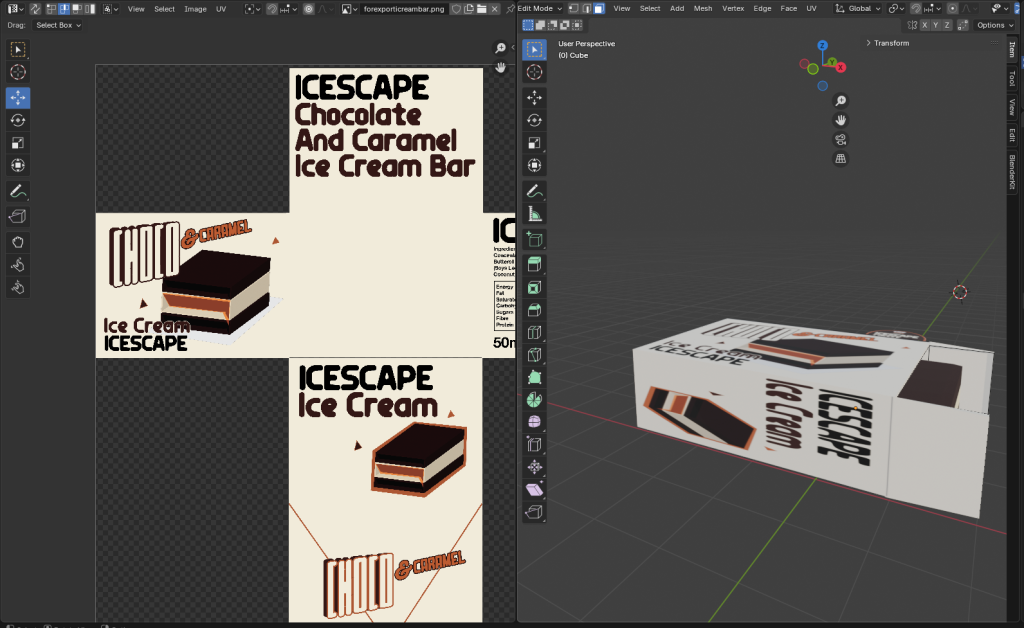Open the Options popover in viewport
The height and width of the screenshot is (628, 1024).
(x=994, y=25)
